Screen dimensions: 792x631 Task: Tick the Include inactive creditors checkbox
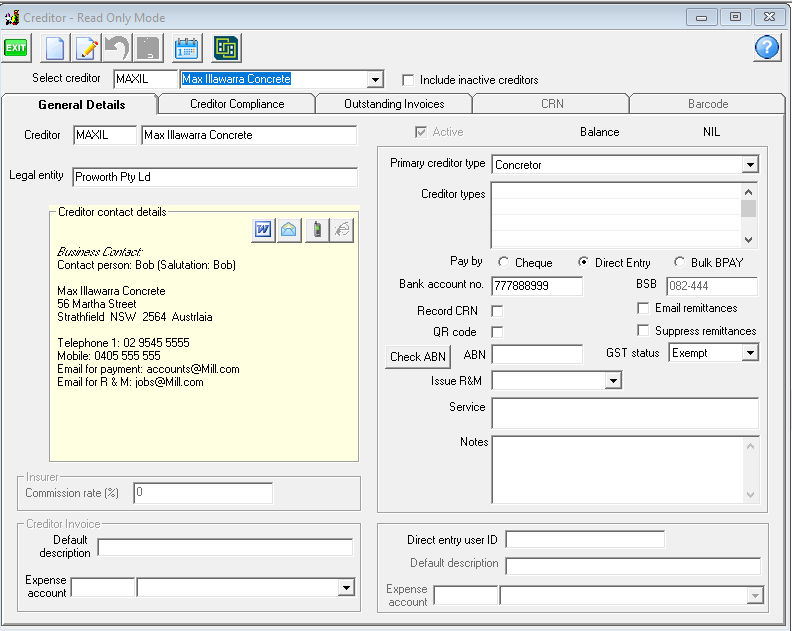pyautogui.click(x=408, y=80)
